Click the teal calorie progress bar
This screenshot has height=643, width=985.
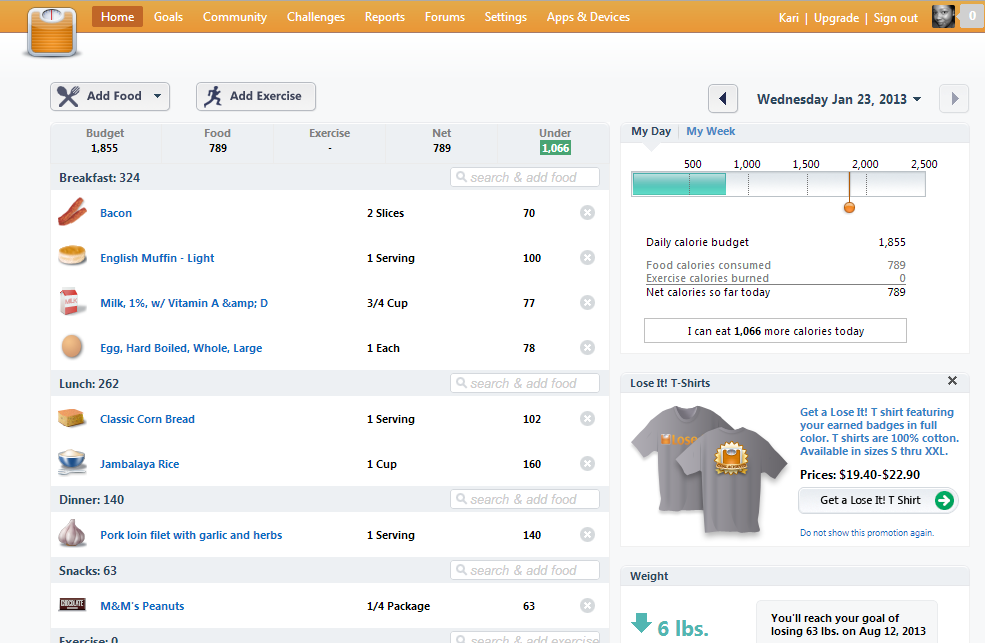(679, 184)
